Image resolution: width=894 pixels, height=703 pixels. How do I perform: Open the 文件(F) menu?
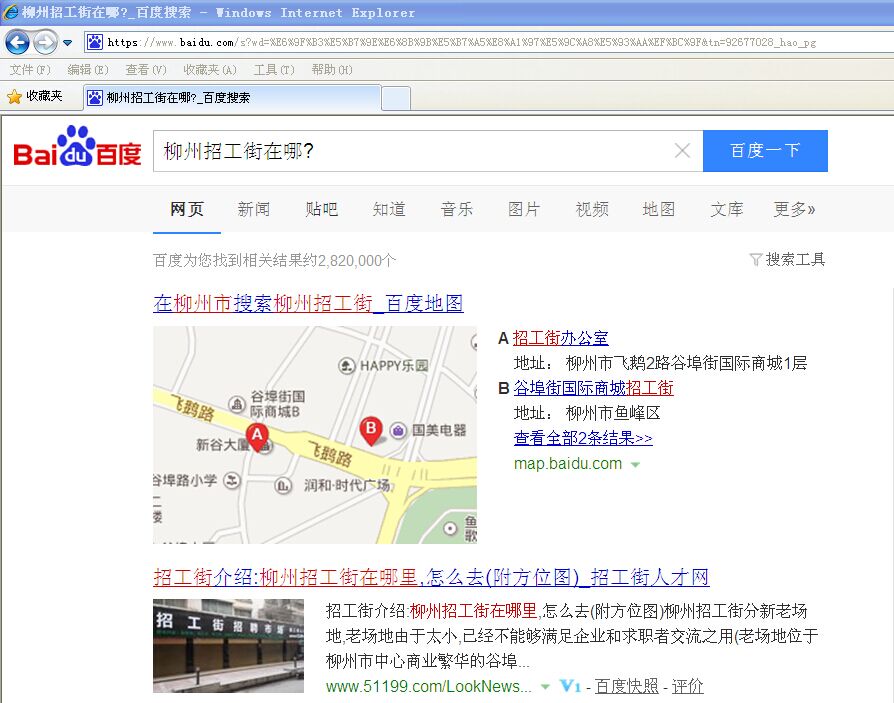point(30,70)
